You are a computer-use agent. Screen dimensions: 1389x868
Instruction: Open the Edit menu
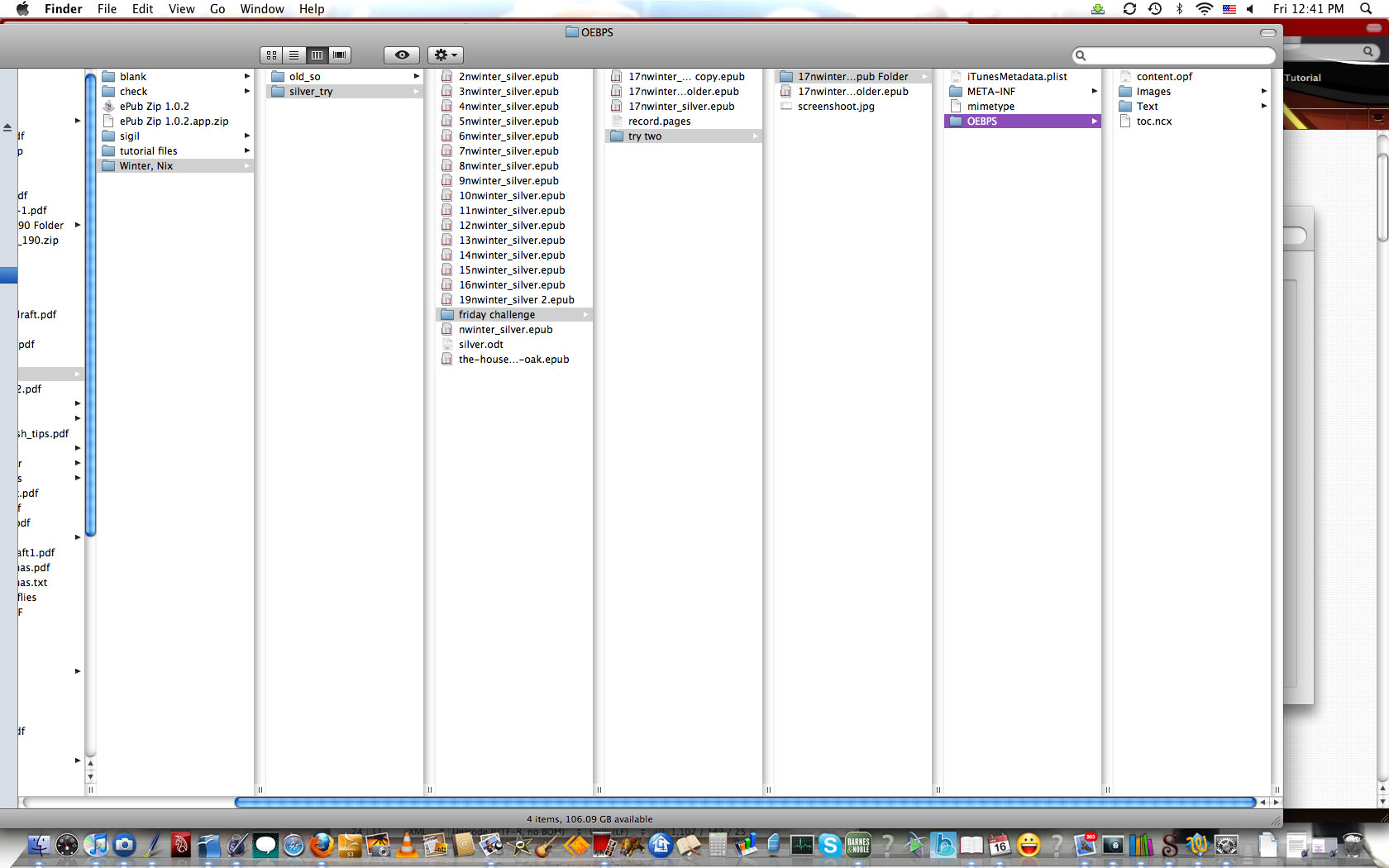pyautogui.click(x=142, y=9)
